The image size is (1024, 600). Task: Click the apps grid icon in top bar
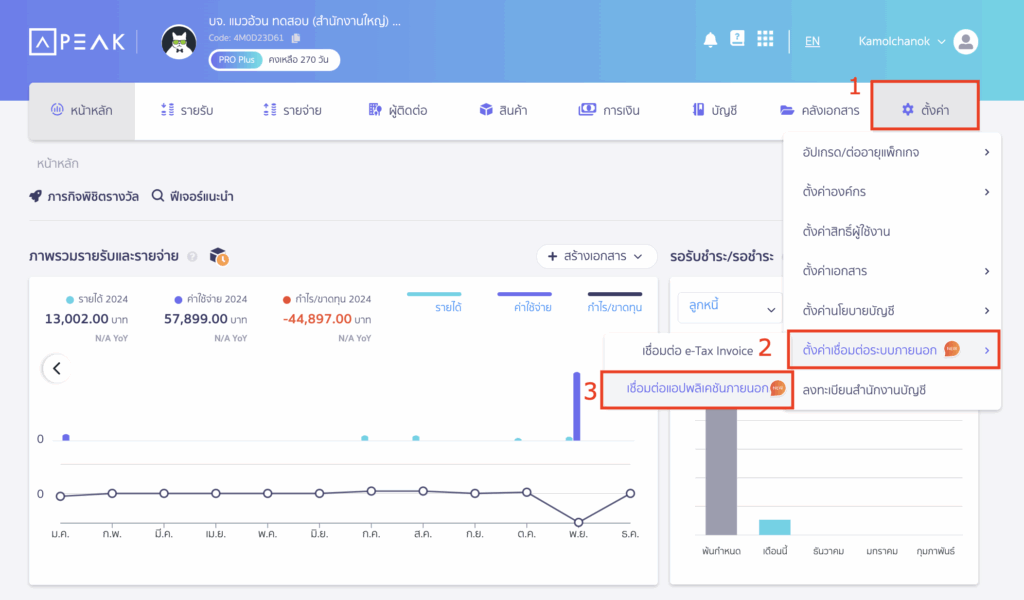[766, 40]
